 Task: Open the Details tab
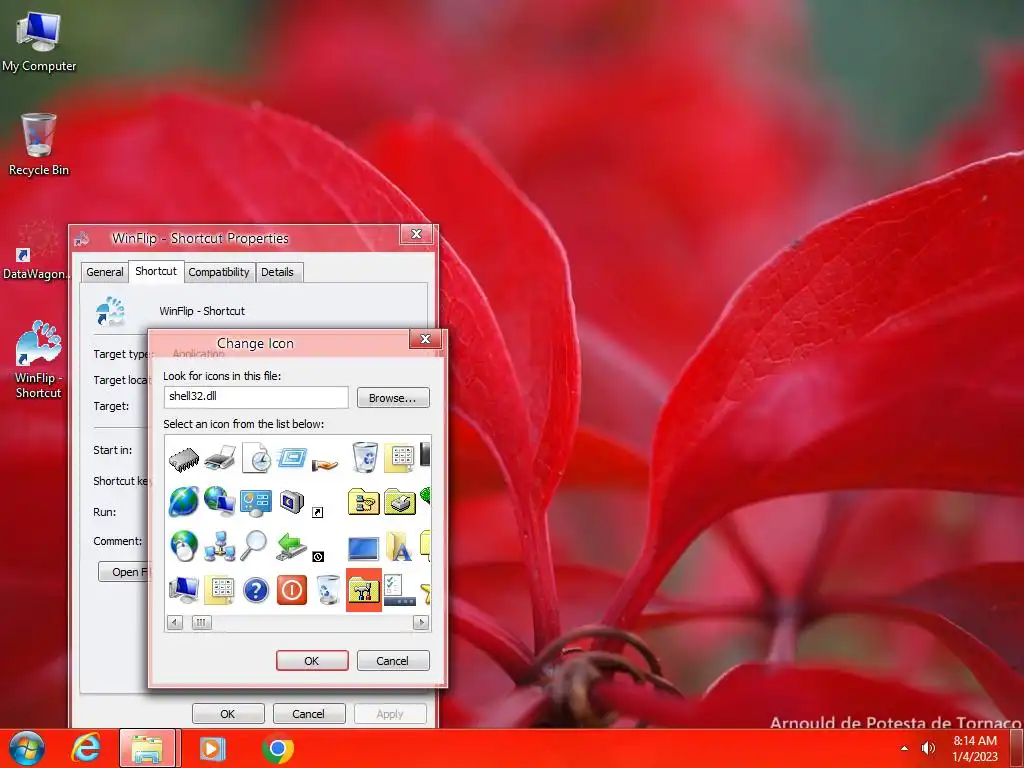278,272
